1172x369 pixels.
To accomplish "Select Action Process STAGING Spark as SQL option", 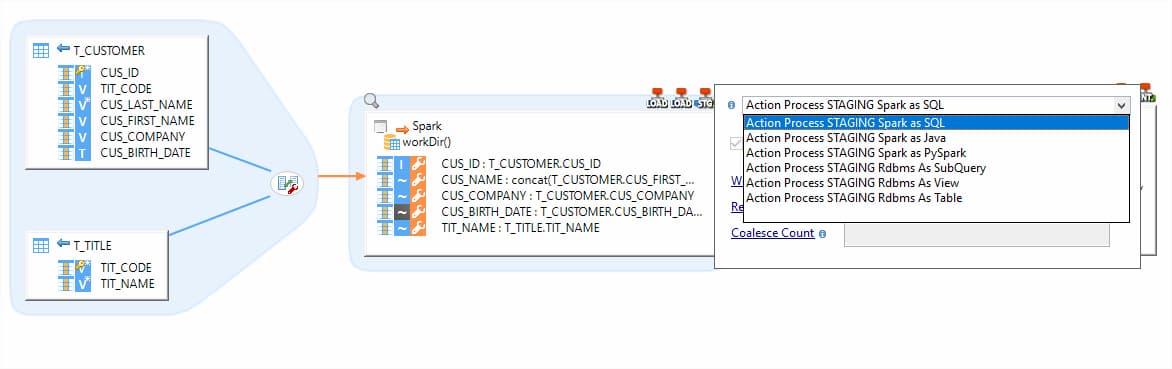I will [936, 123].
